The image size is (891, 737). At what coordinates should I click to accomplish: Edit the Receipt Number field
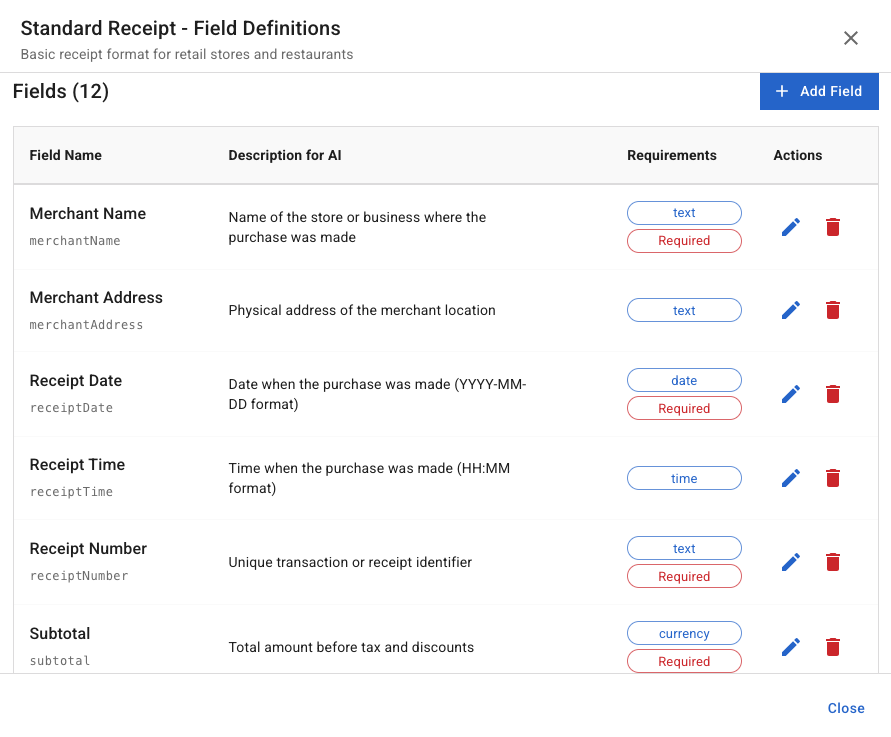click(x=790, y=562)
